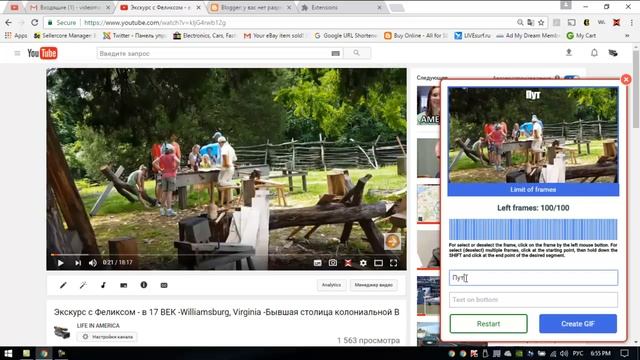
Task: Click the video progress bar
Action: 226,255
